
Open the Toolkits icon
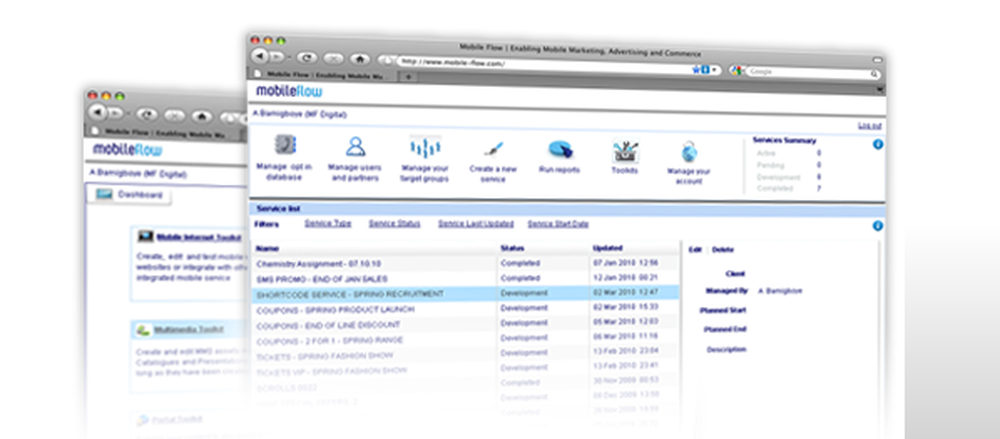[x=625, y=152]
